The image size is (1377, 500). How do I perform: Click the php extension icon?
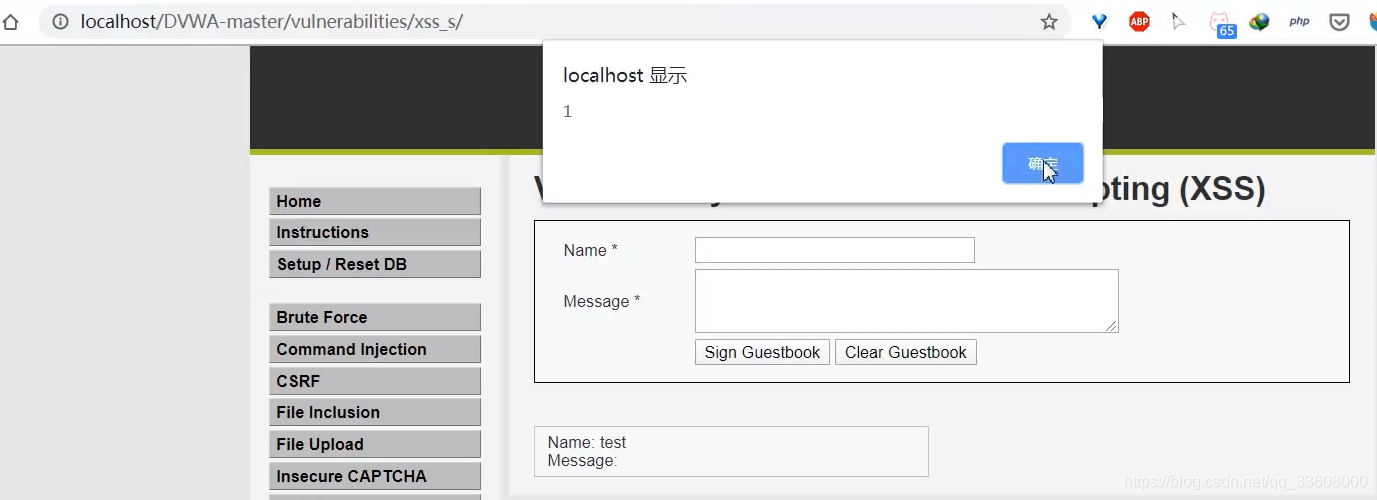pos(1299,21)
